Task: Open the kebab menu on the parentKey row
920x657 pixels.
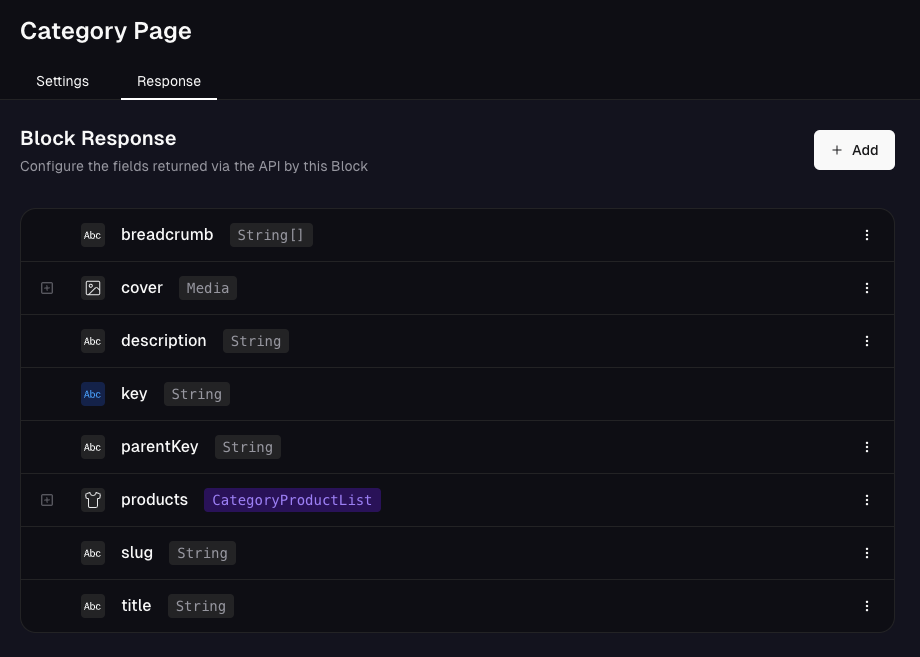Action: (x=866, y=447)
